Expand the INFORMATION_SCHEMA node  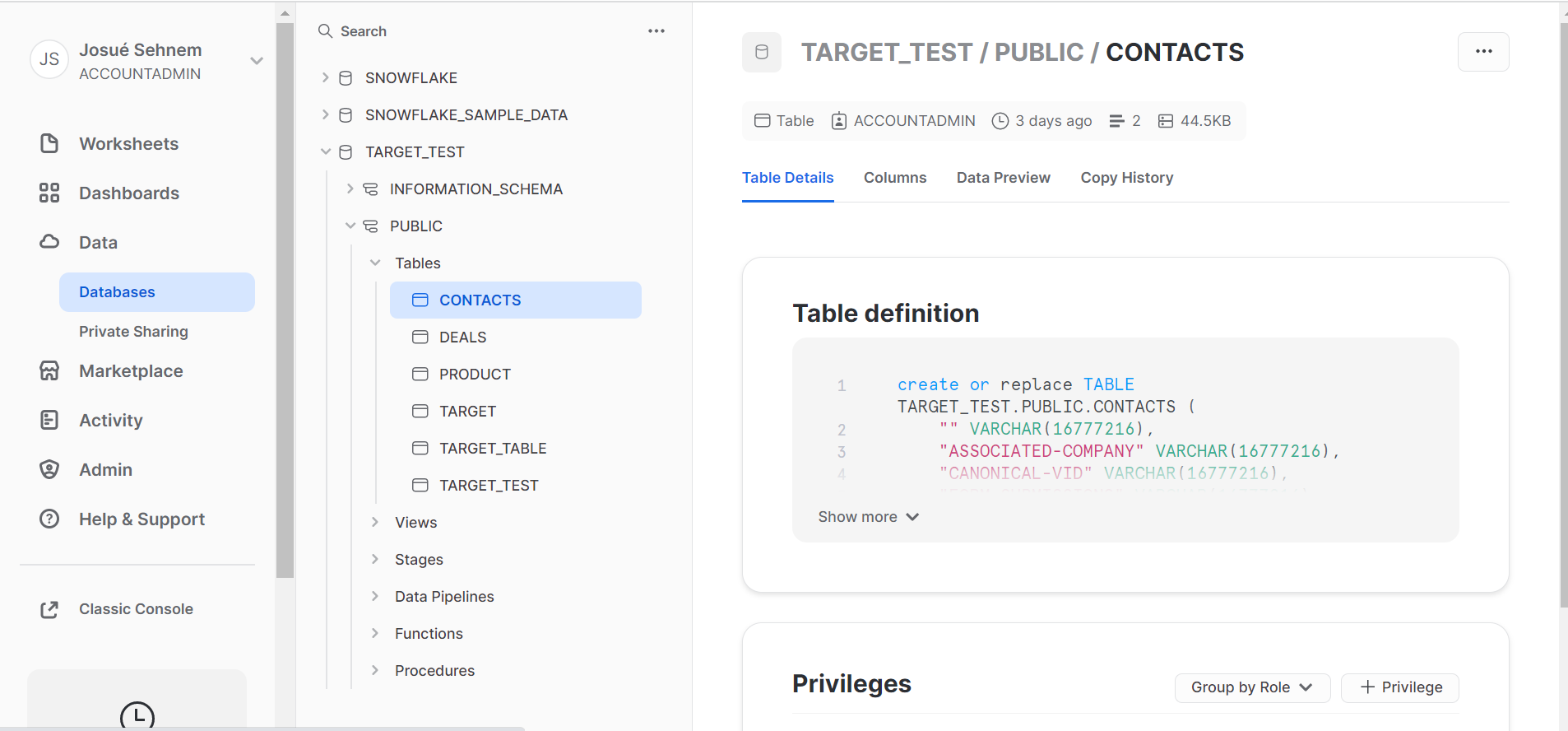click(x=350, y=189)
